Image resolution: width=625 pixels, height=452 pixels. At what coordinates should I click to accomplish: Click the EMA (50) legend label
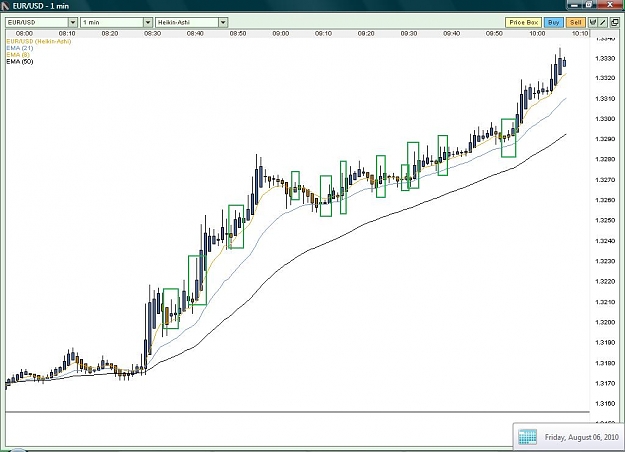click(x=20, y=61)
